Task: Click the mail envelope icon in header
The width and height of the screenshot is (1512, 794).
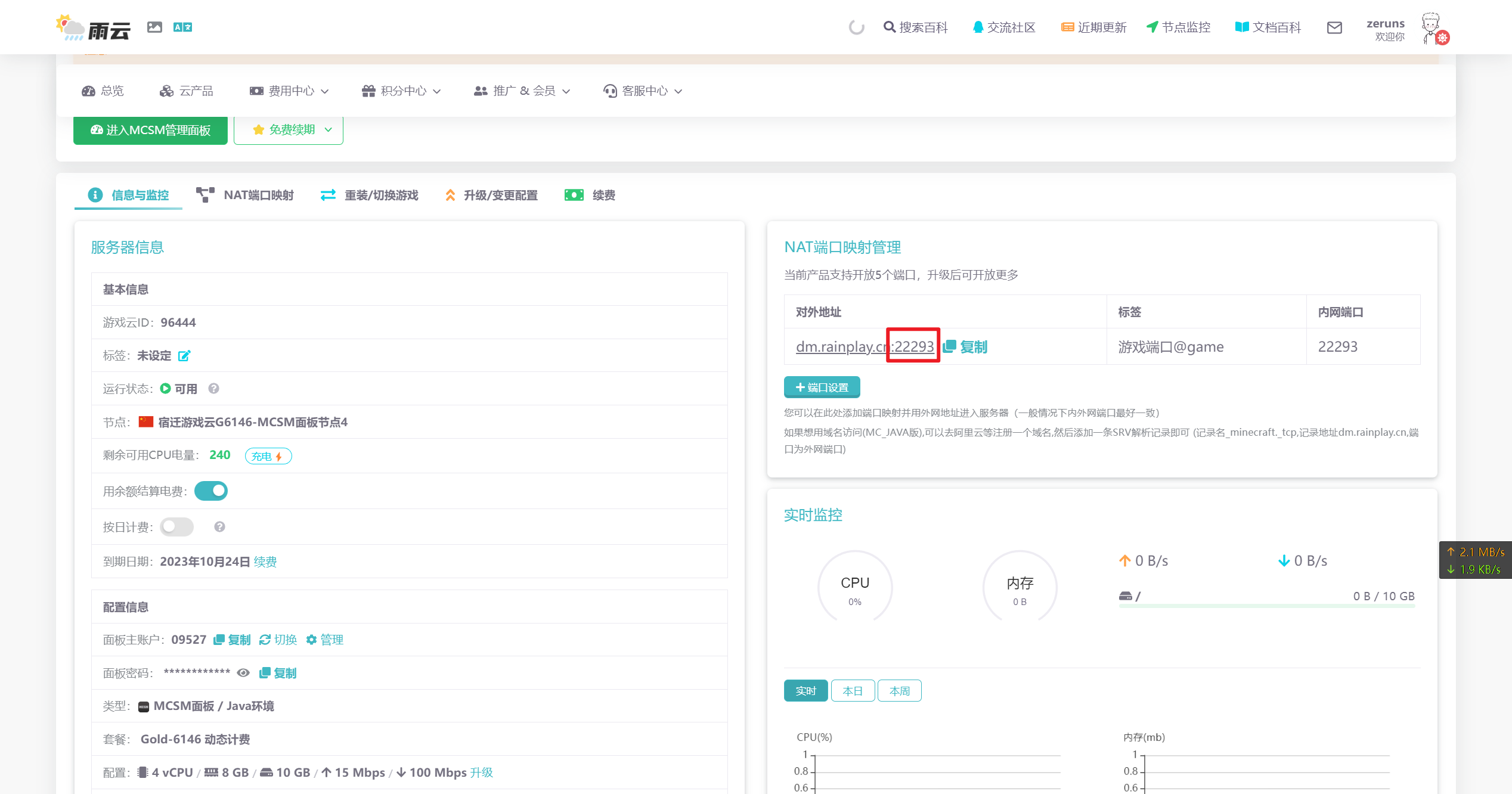Action: (x=1334, y=27)
